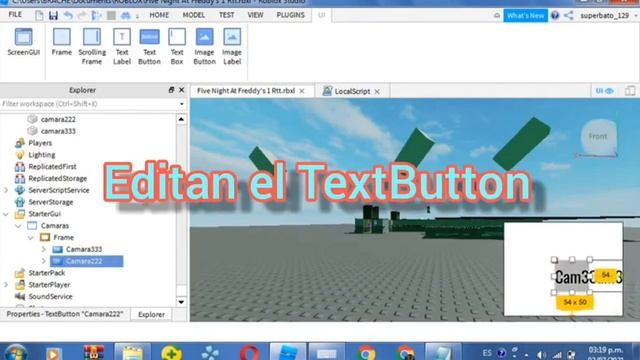640x360 pixels.
Task: Collapse the Camaras ScreenGui node
Action: coord(18,226)
